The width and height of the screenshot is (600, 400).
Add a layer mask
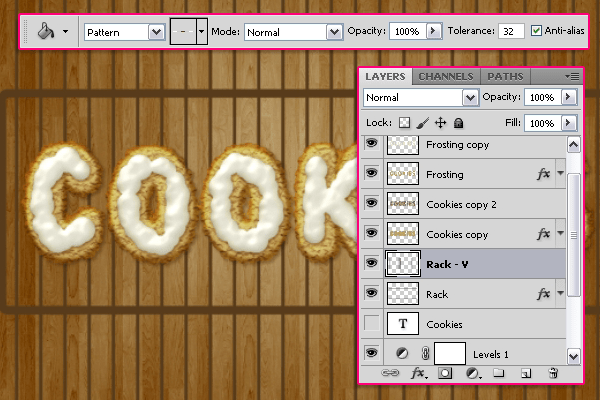click(x=445, y=373)
